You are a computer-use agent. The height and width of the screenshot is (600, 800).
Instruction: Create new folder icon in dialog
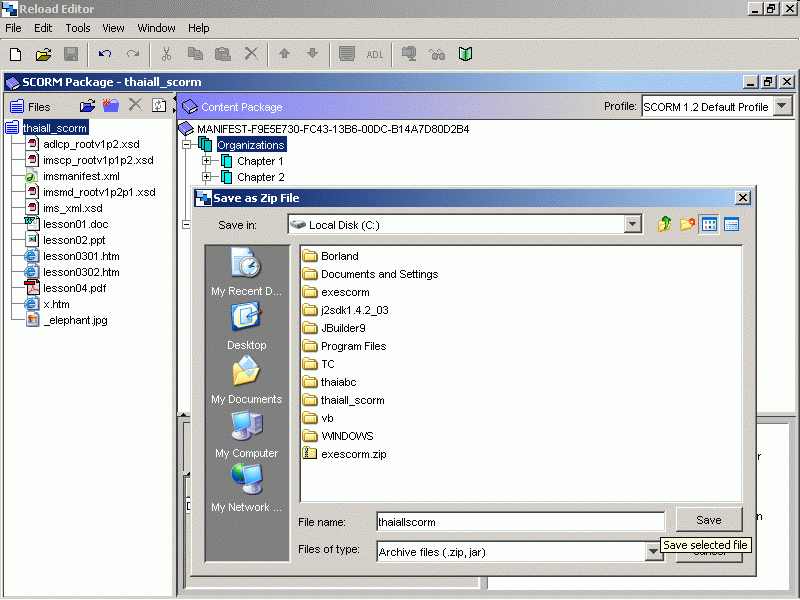click(x=687, y=225)
